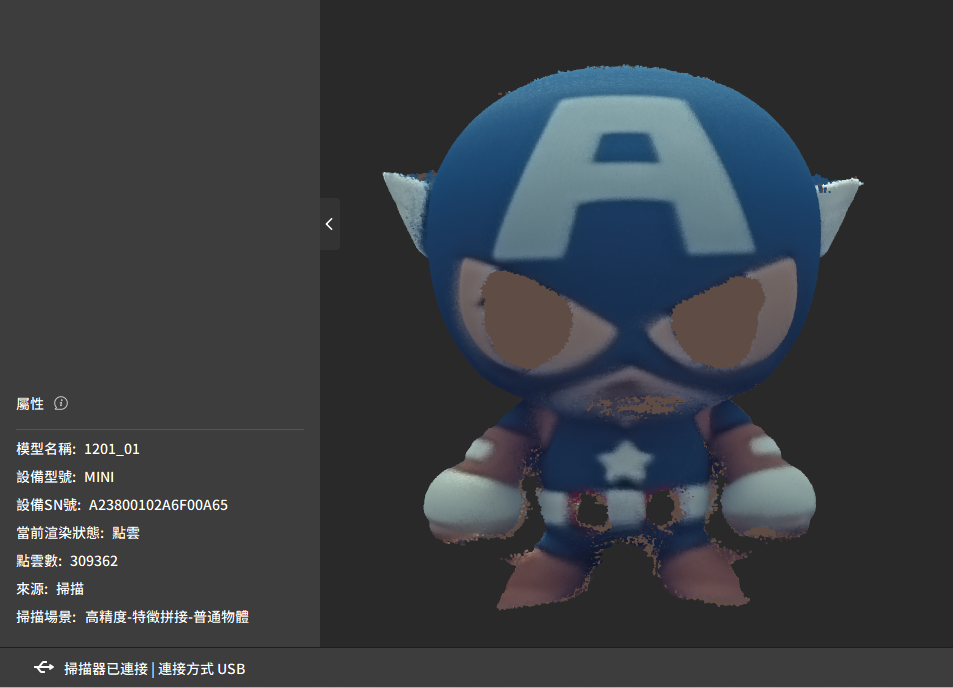Select the 掃描場景: 高精度-特徵拼接-普通物體 line
953x688 pixels.
(132, 617)
